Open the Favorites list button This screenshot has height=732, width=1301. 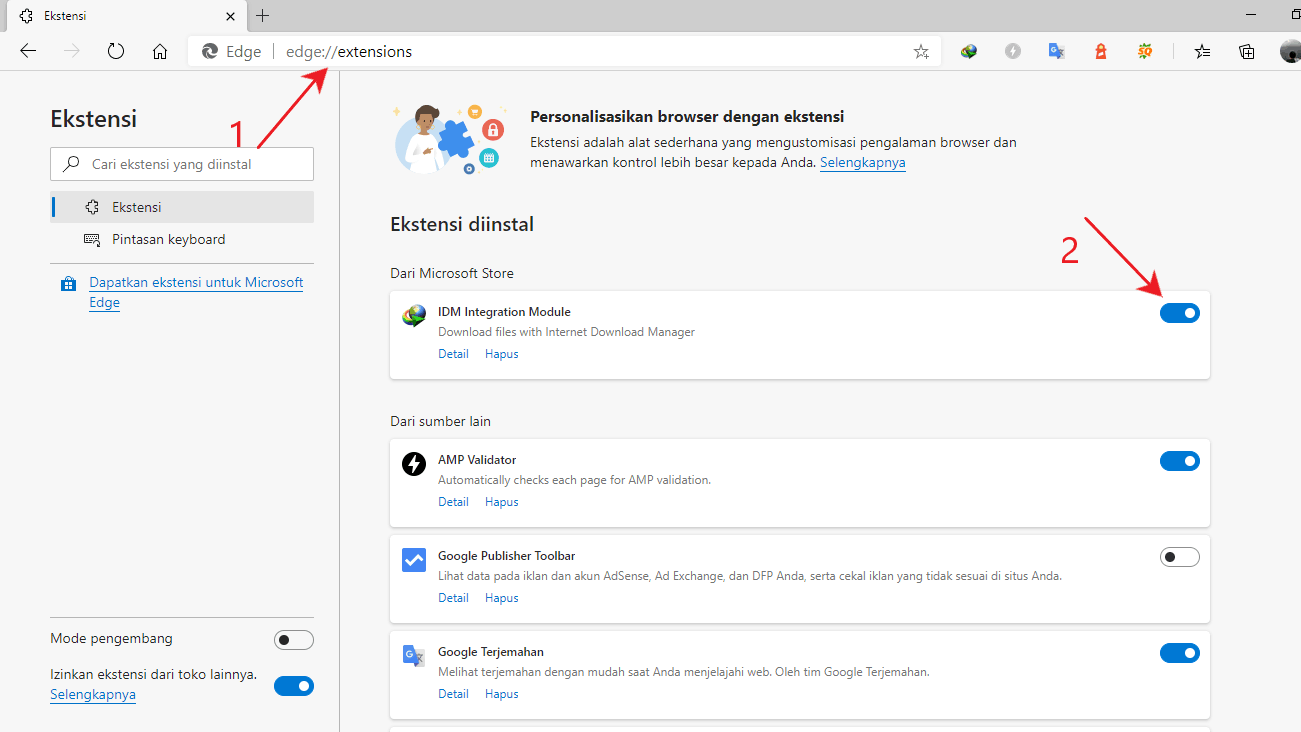(1203, 51)
